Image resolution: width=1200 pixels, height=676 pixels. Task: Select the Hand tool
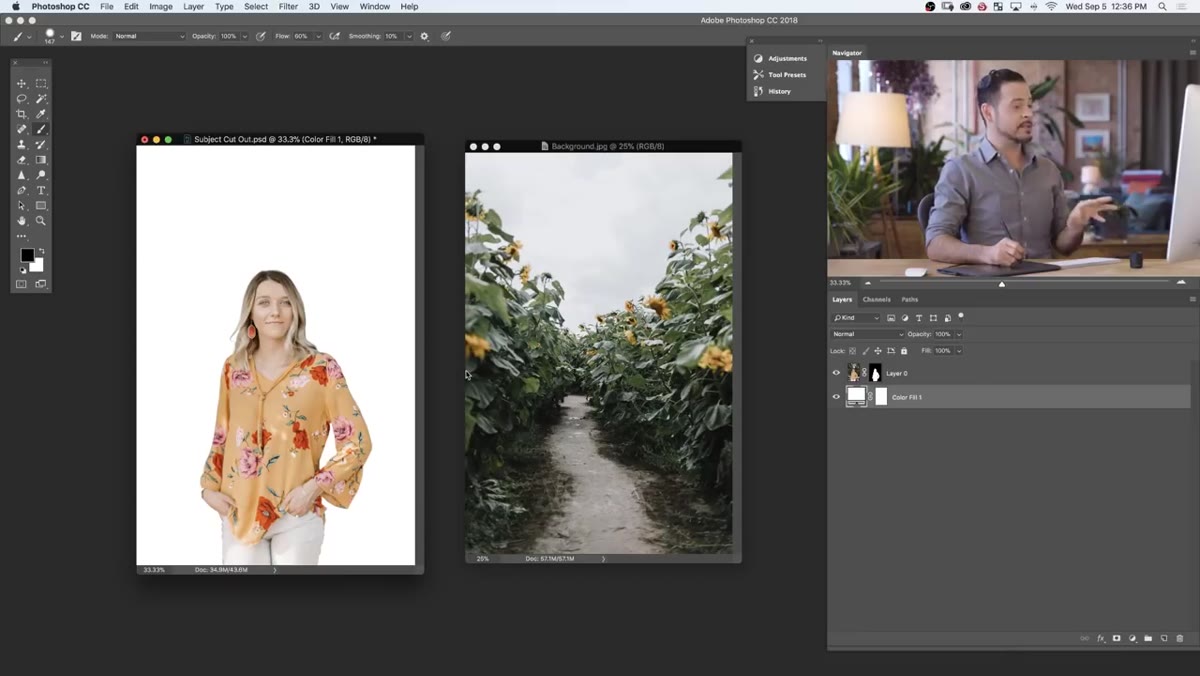21,220
